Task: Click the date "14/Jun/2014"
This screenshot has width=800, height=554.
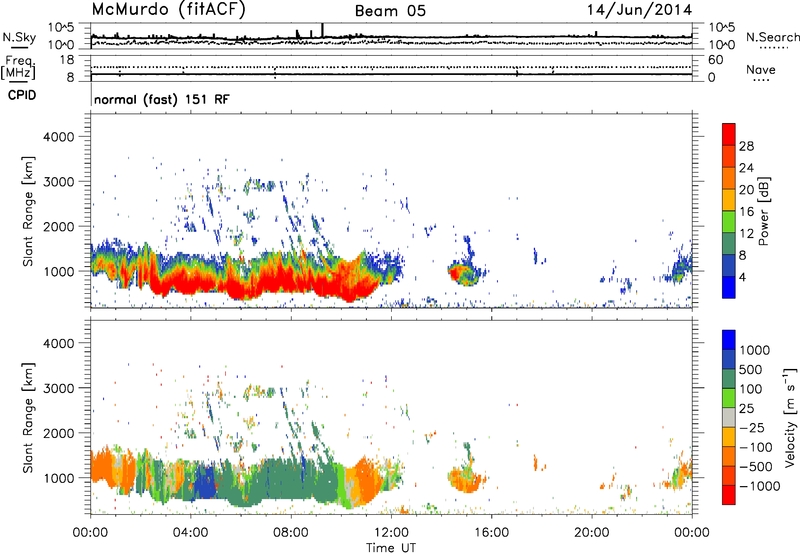Action: (639, 10)
